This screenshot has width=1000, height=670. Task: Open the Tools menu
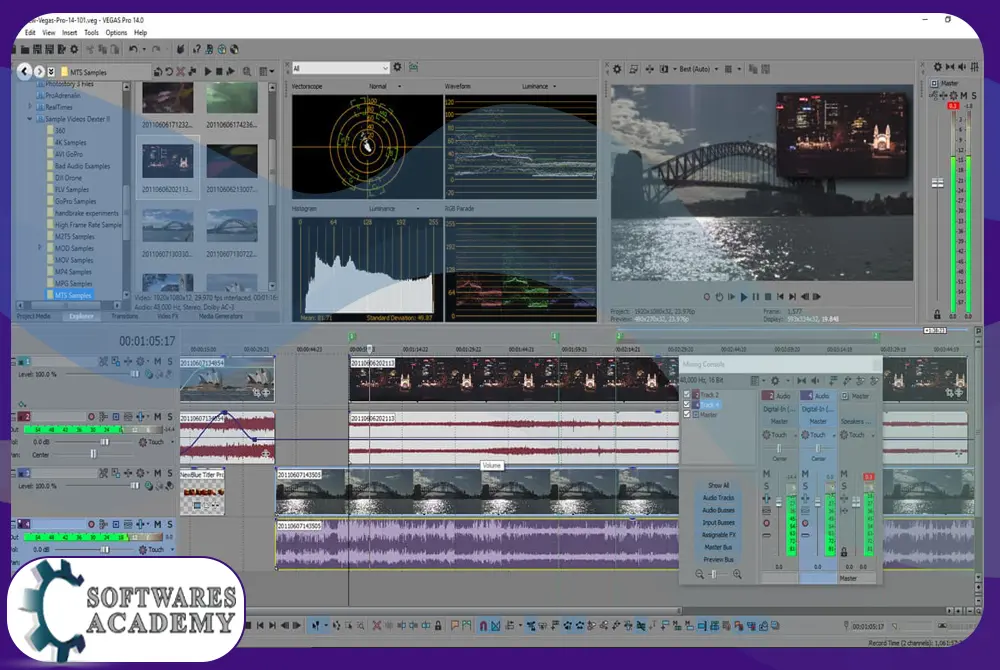(x=91, y=33)
